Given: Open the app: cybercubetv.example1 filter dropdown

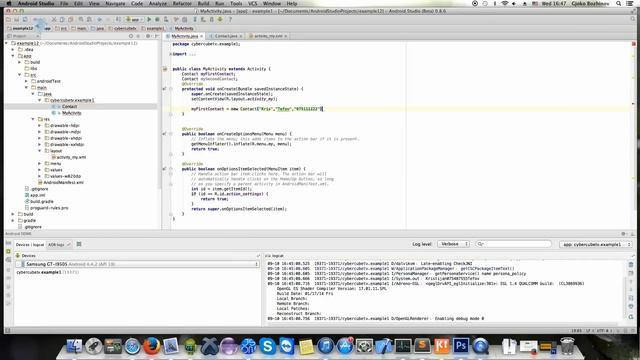Looking at the screenshot, I should point(596,244).
